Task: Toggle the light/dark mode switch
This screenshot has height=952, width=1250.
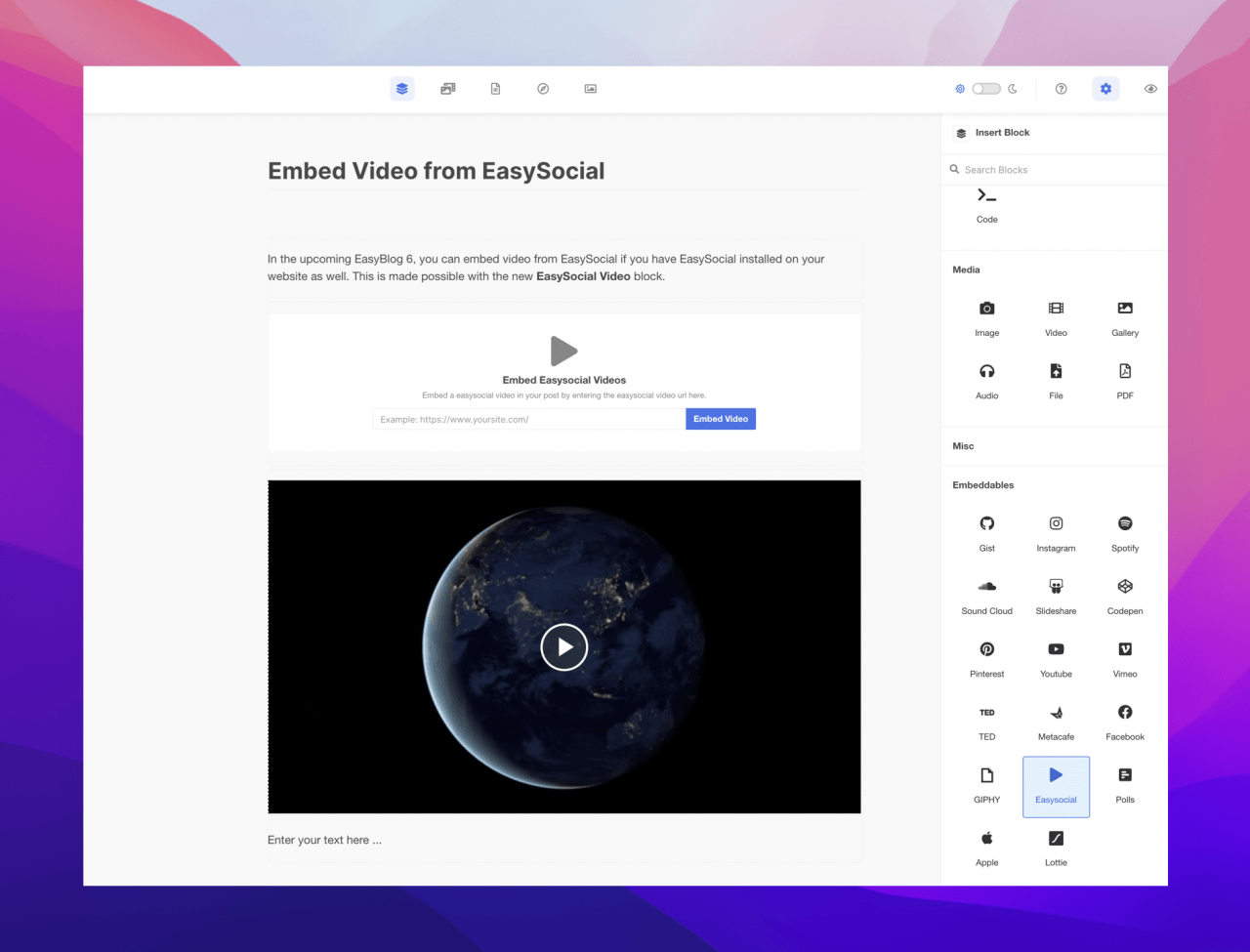Action: click(x=985, y=89)
